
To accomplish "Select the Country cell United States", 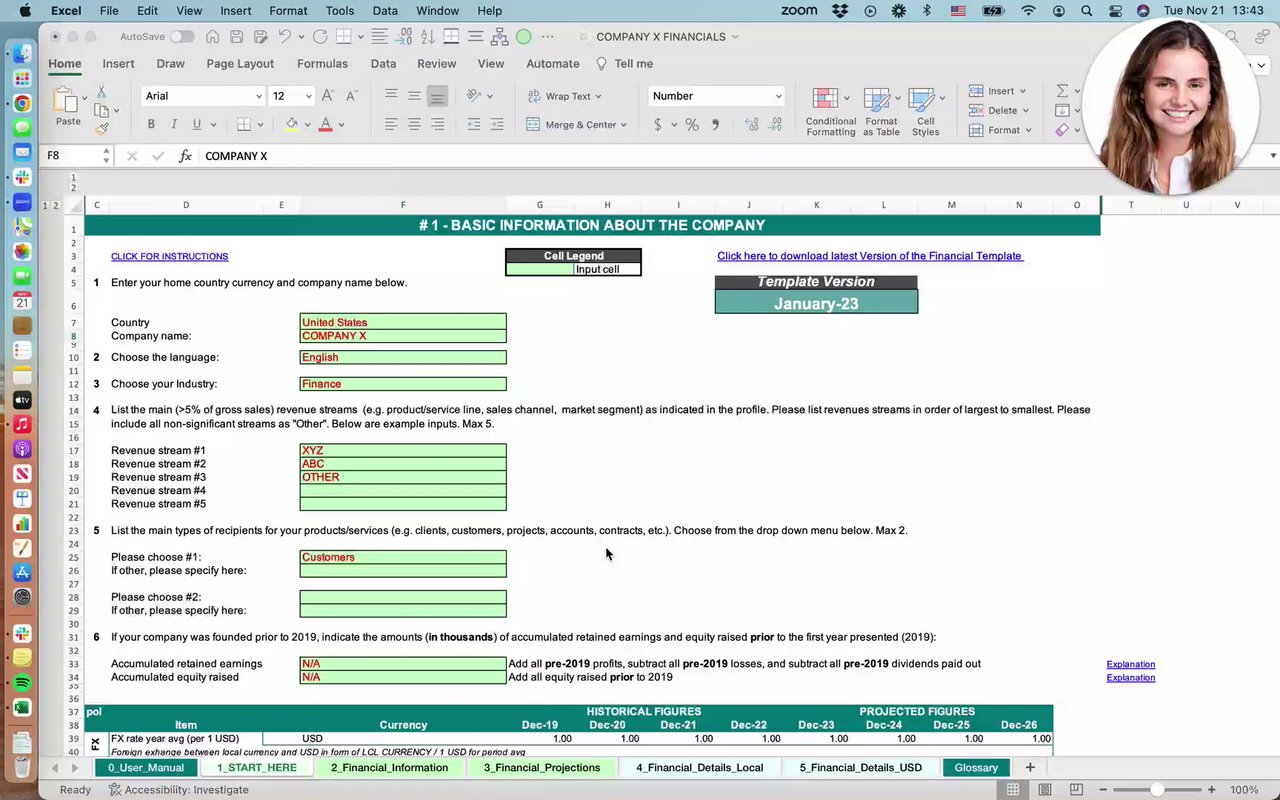I will (403, 322).
